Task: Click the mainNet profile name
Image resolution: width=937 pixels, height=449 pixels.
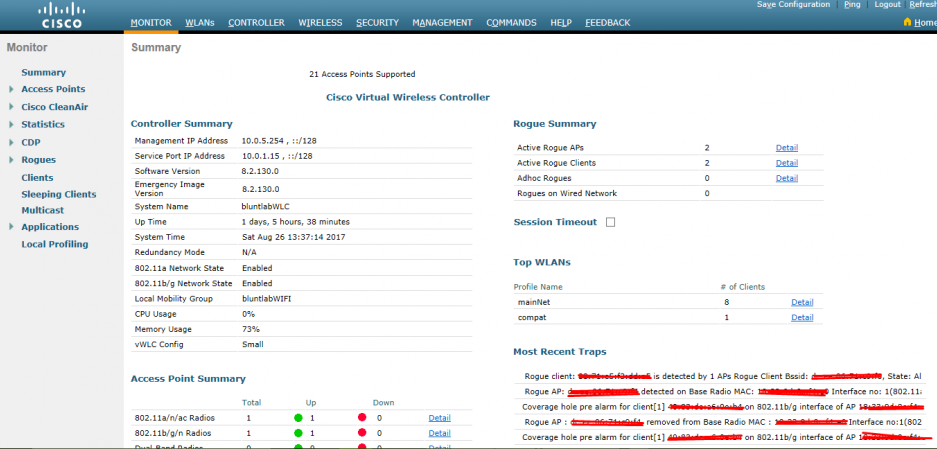Action: (534, 302)
